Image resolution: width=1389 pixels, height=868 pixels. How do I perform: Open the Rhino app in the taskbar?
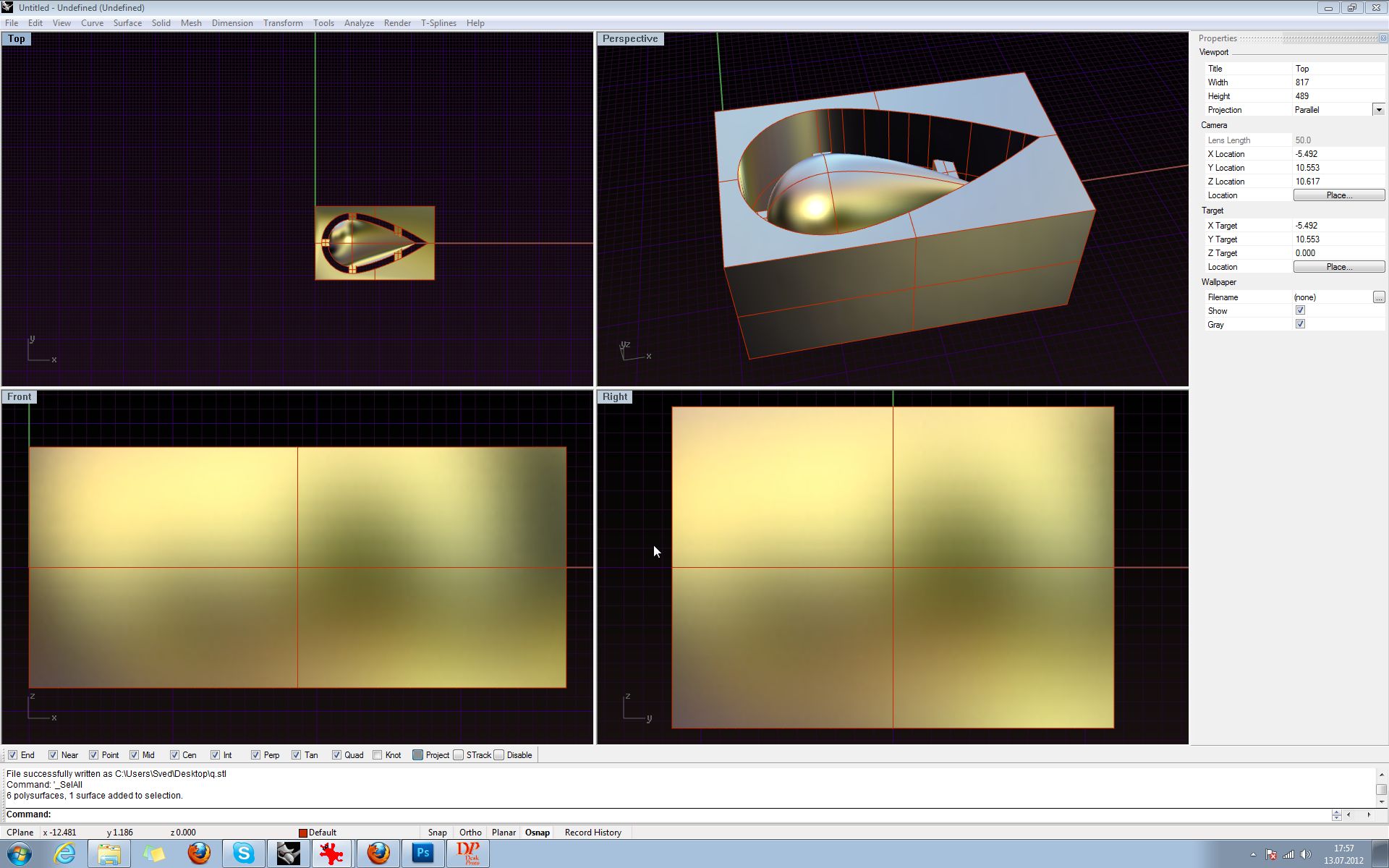click(x=288, y=854)
